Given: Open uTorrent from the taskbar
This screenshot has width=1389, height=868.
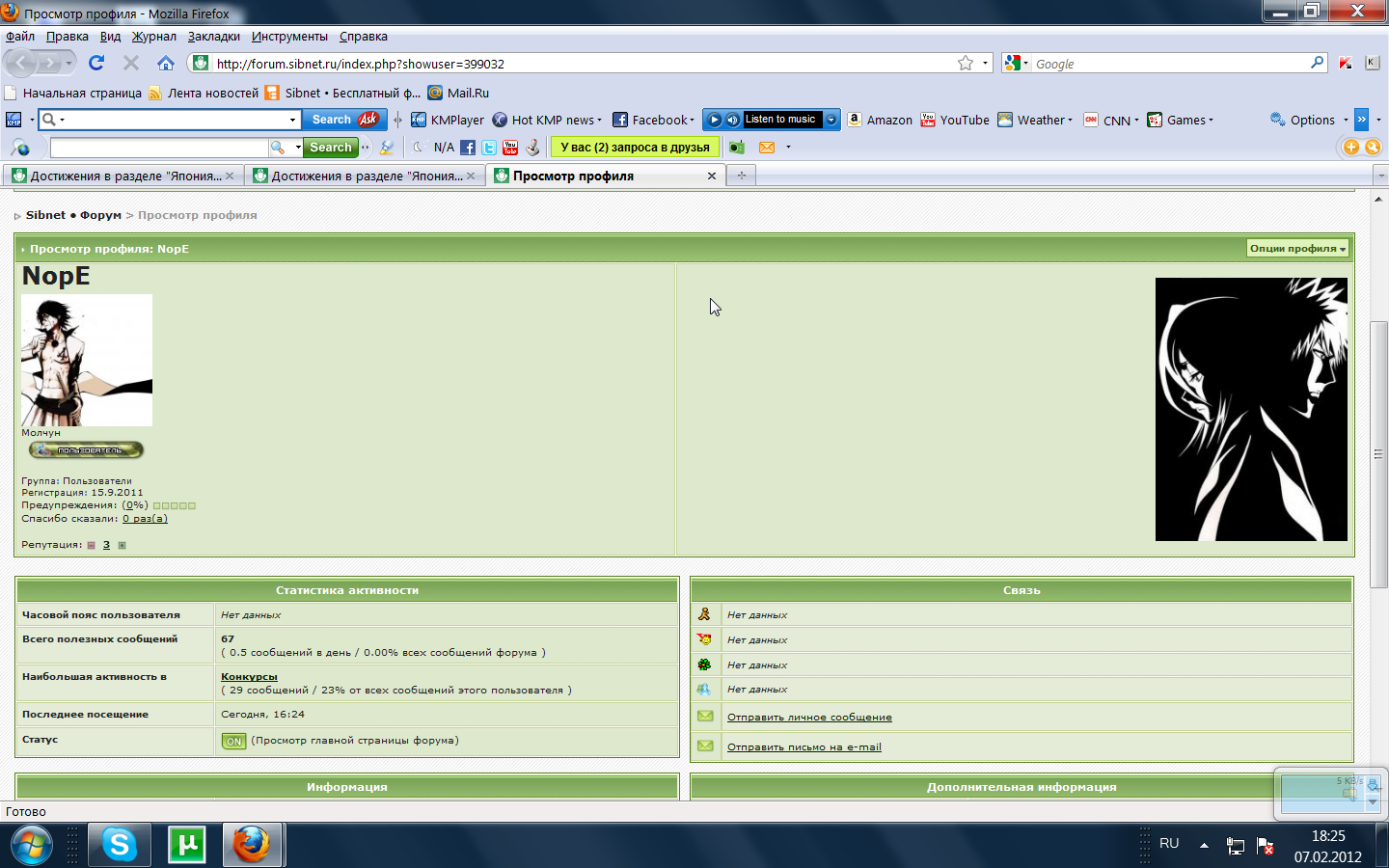Looking at the screenshot, I should pyautogui.click(x=187, y=846).
